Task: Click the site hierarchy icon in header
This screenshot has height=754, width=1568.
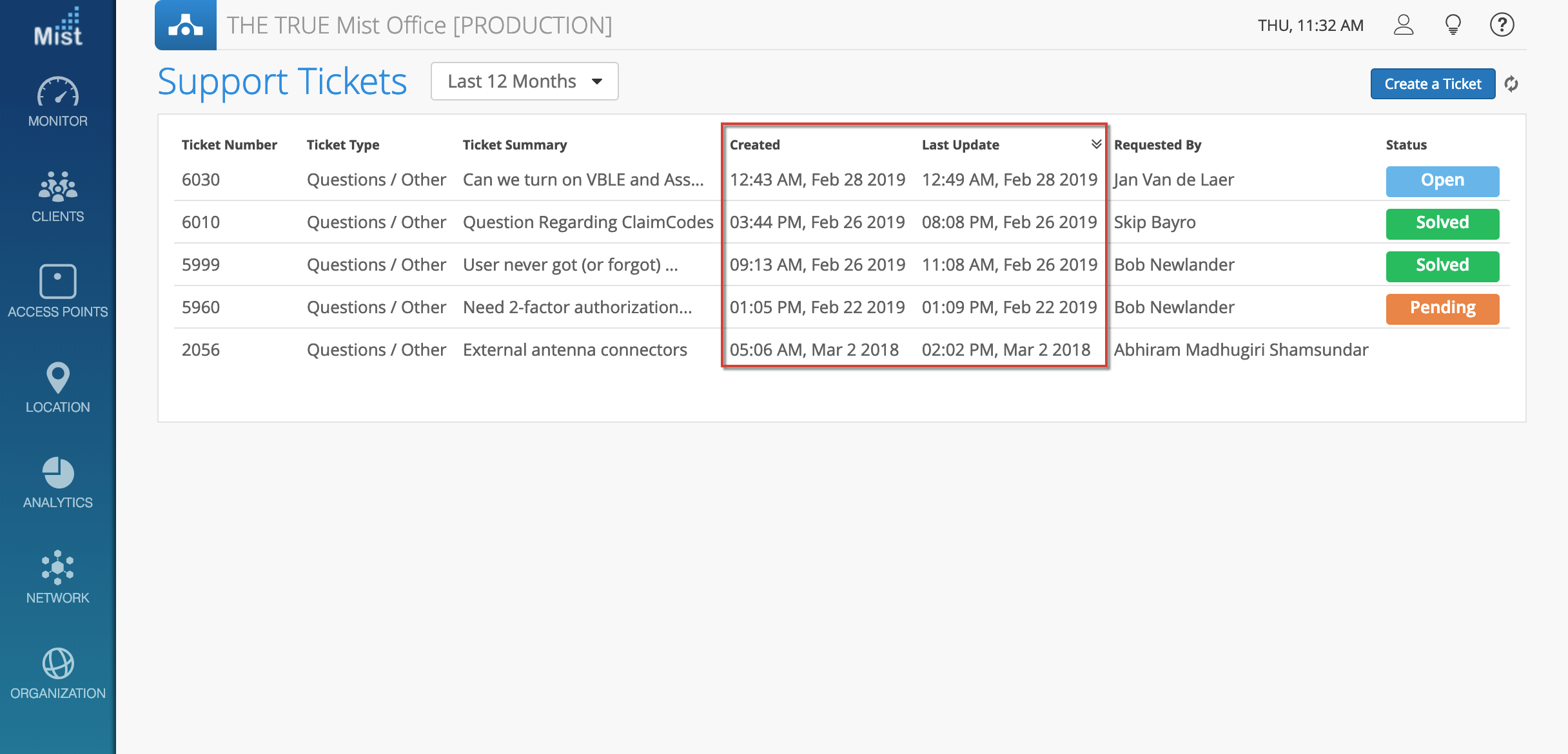Action: (185, 25)
